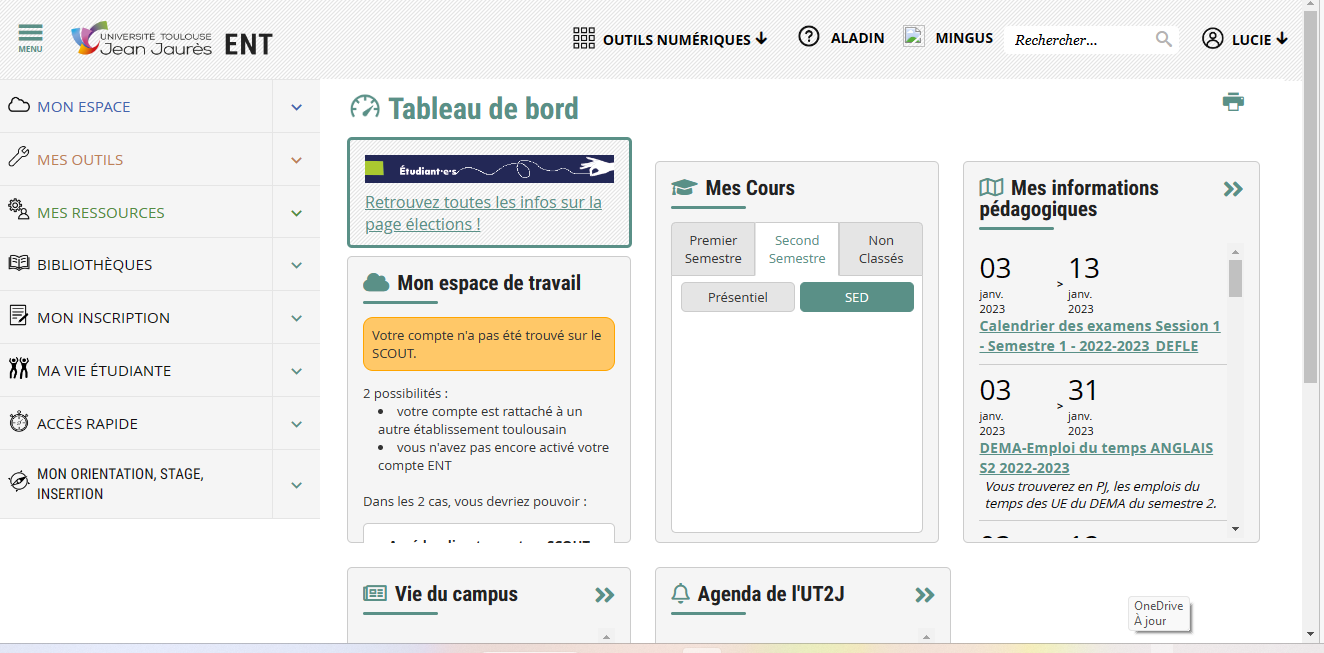Switch to the Premier Semestre tab

713,249
